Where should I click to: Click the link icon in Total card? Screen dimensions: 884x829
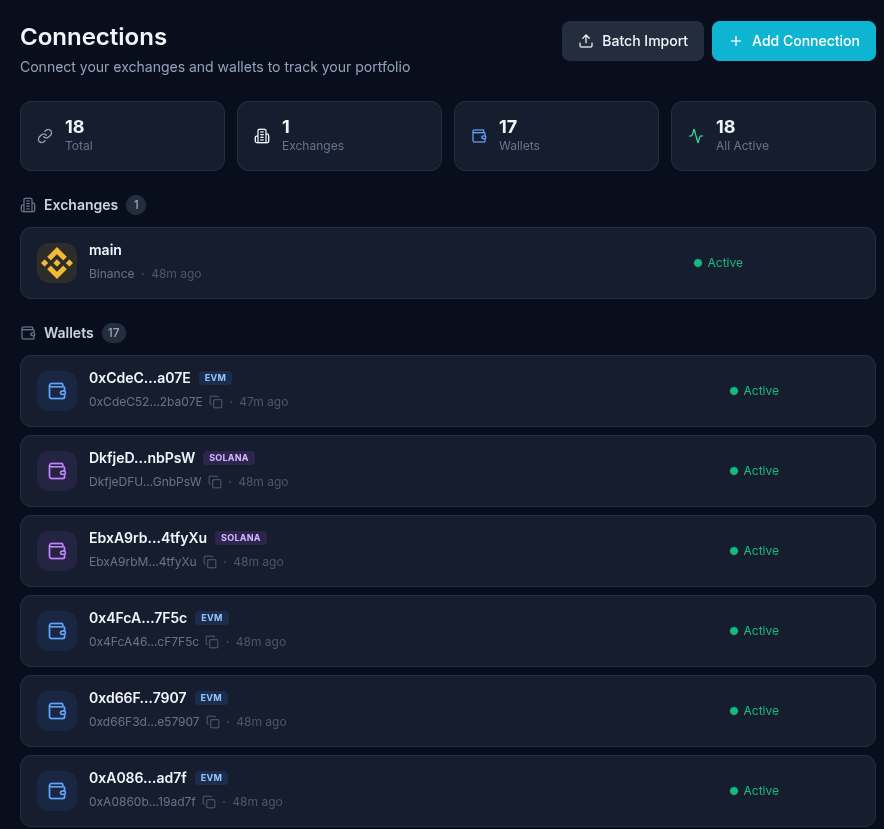[x=45, y=136]
